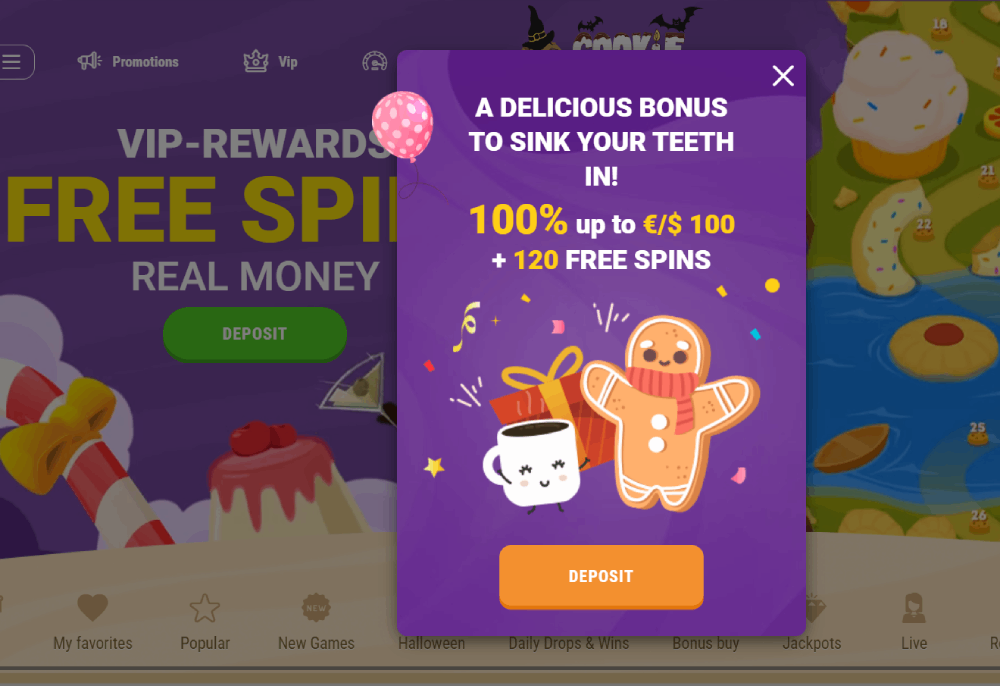This screenshot has height=686, width=1000.
Task: Open the Promotions menu item
Action: coord(145,62)
